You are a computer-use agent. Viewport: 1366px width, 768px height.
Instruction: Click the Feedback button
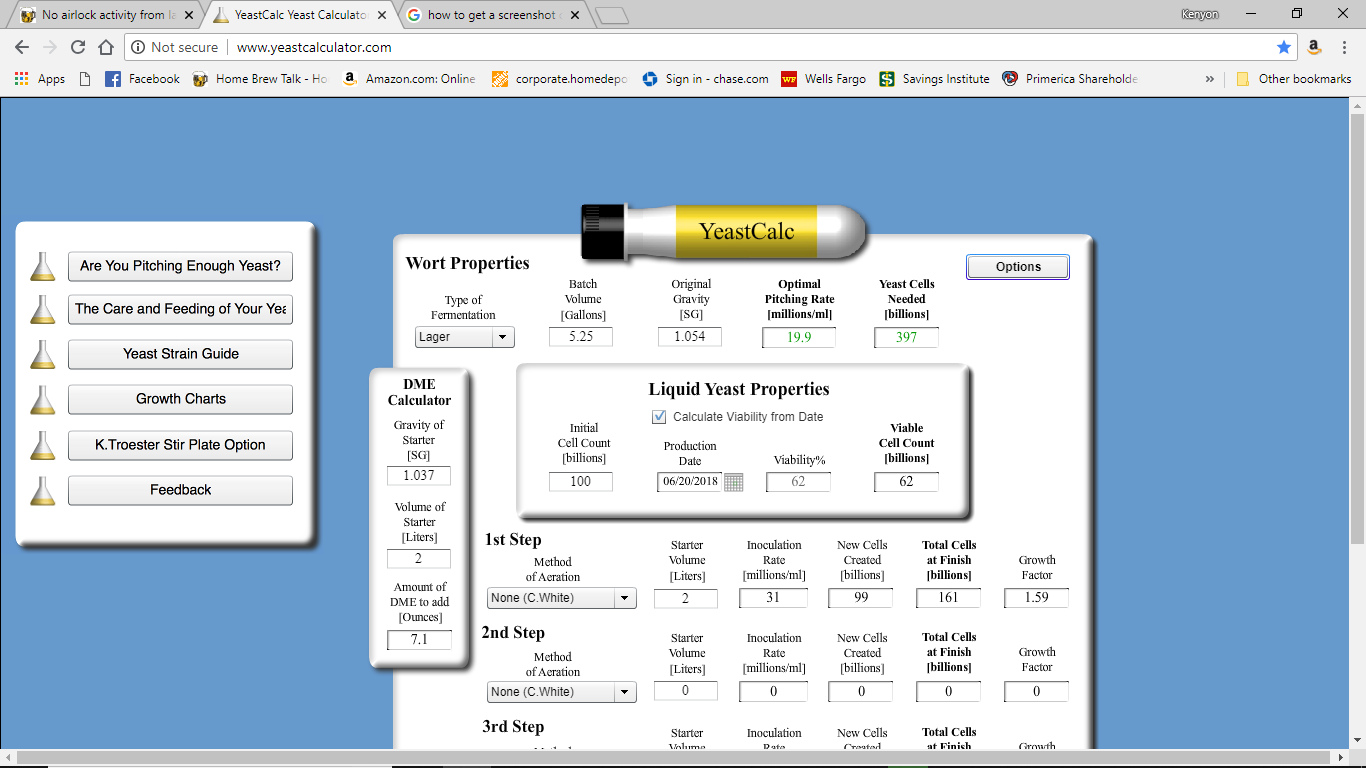coord(180,490)
